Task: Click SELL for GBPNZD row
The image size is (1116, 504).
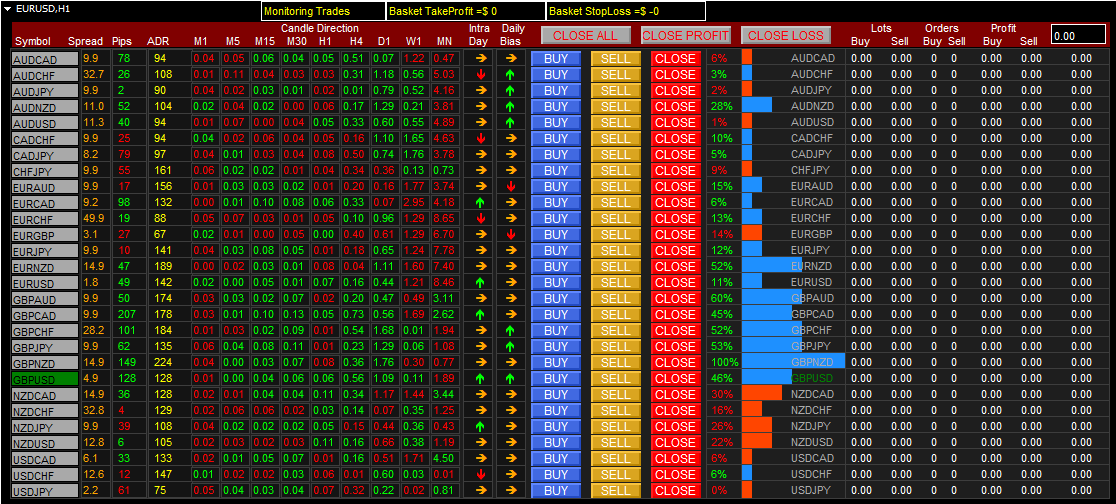Action: (x=616, y=362)
